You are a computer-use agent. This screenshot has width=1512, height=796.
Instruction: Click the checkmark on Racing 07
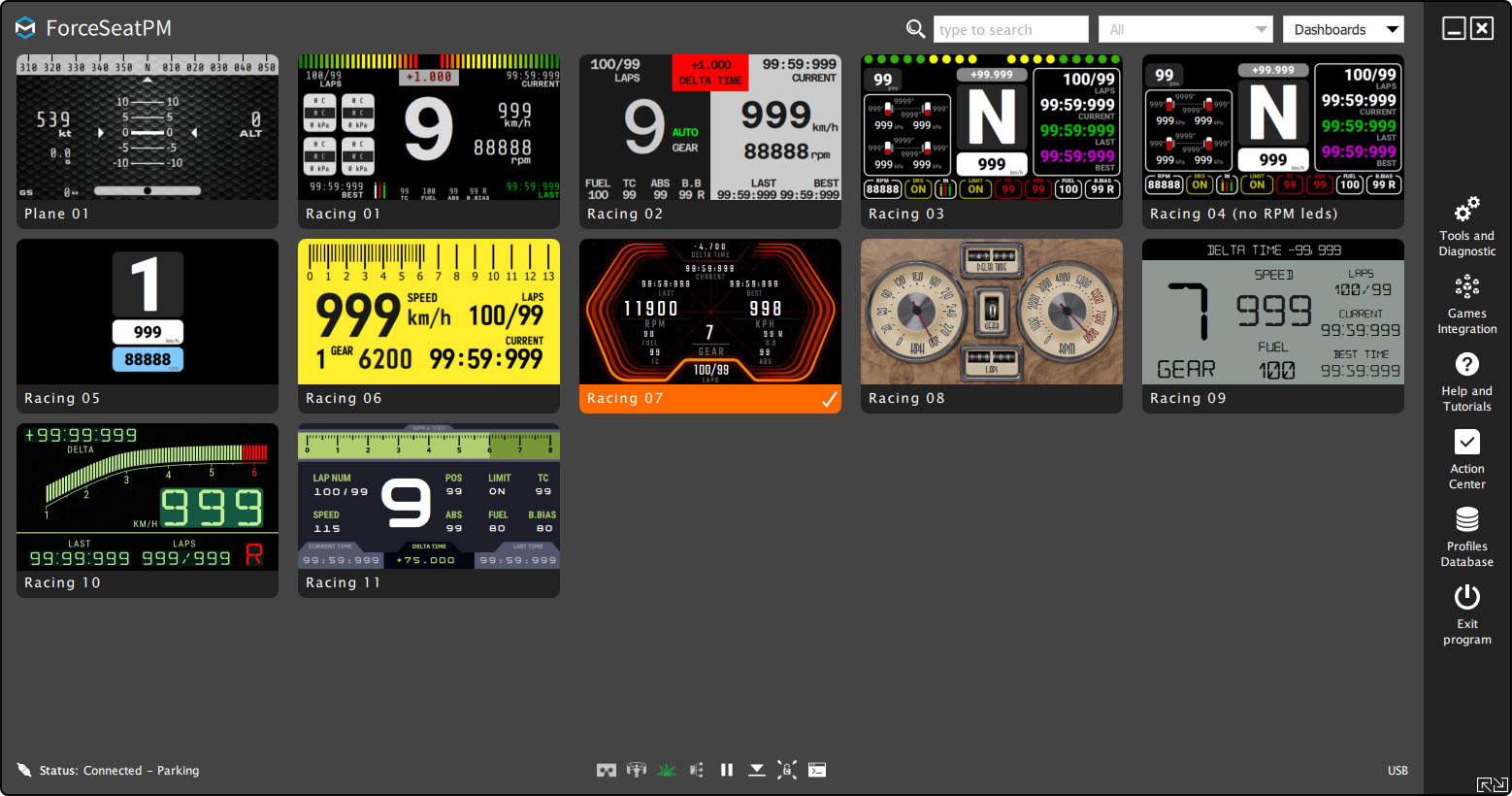(829, 399)
